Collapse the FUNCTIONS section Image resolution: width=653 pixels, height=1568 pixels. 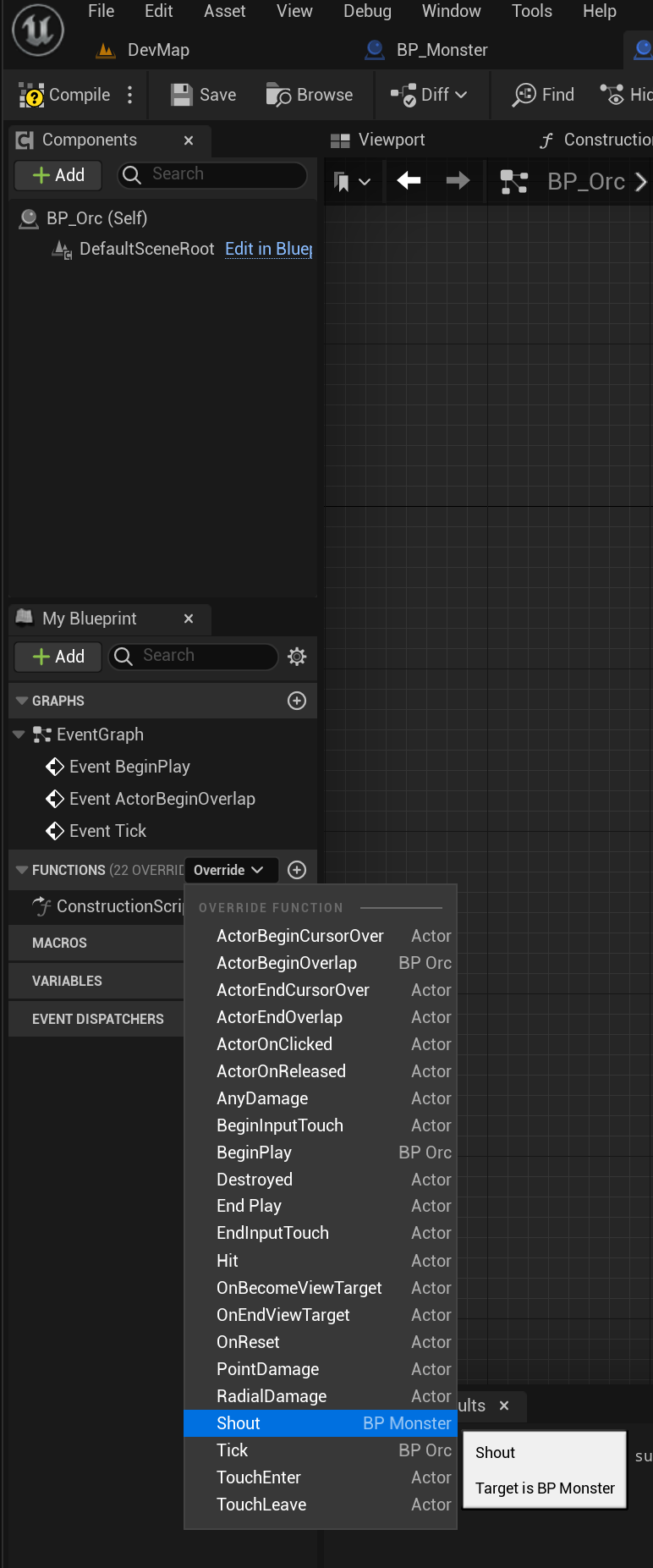(x=22, y=870)
